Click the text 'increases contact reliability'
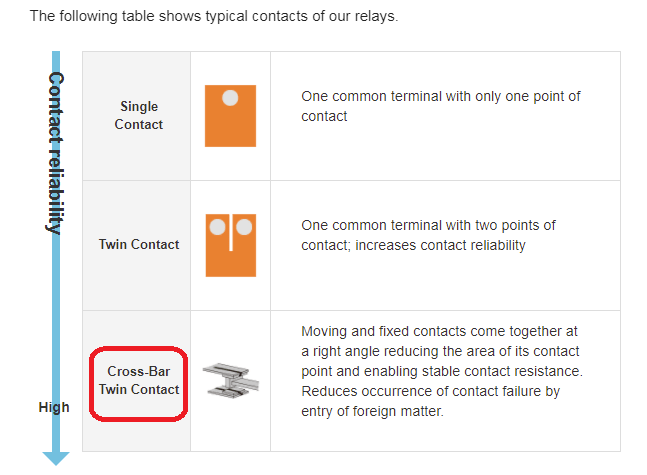The height and width of the screenshot is (475, 647). pos(440,245)
